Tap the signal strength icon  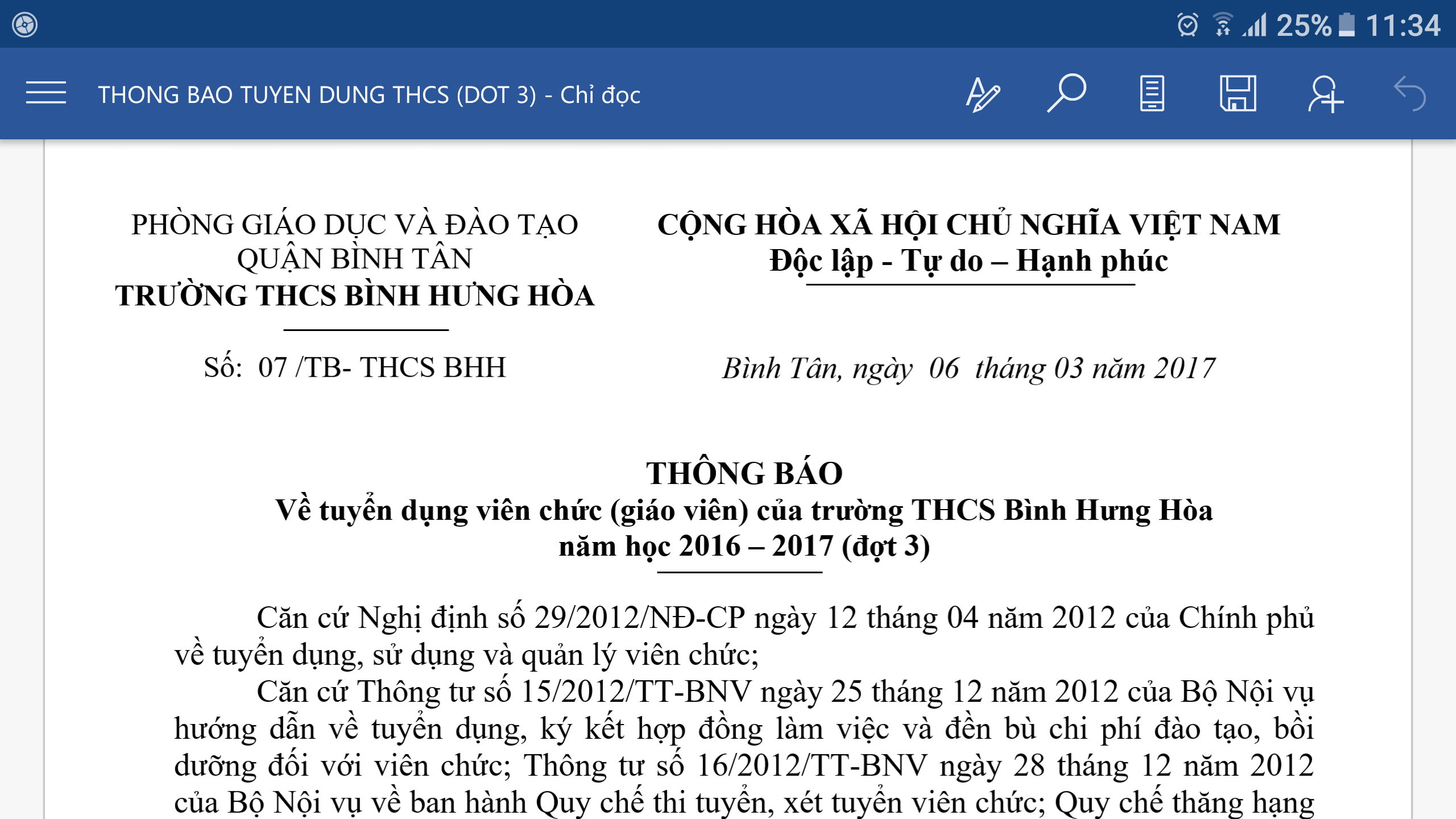[x=1255, y=26]
